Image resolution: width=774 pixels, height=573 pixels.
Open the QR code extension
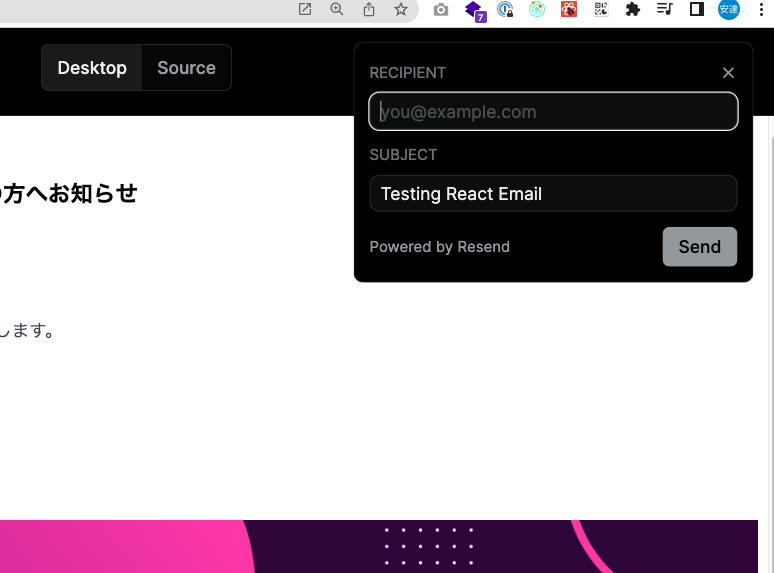(601, 9)
